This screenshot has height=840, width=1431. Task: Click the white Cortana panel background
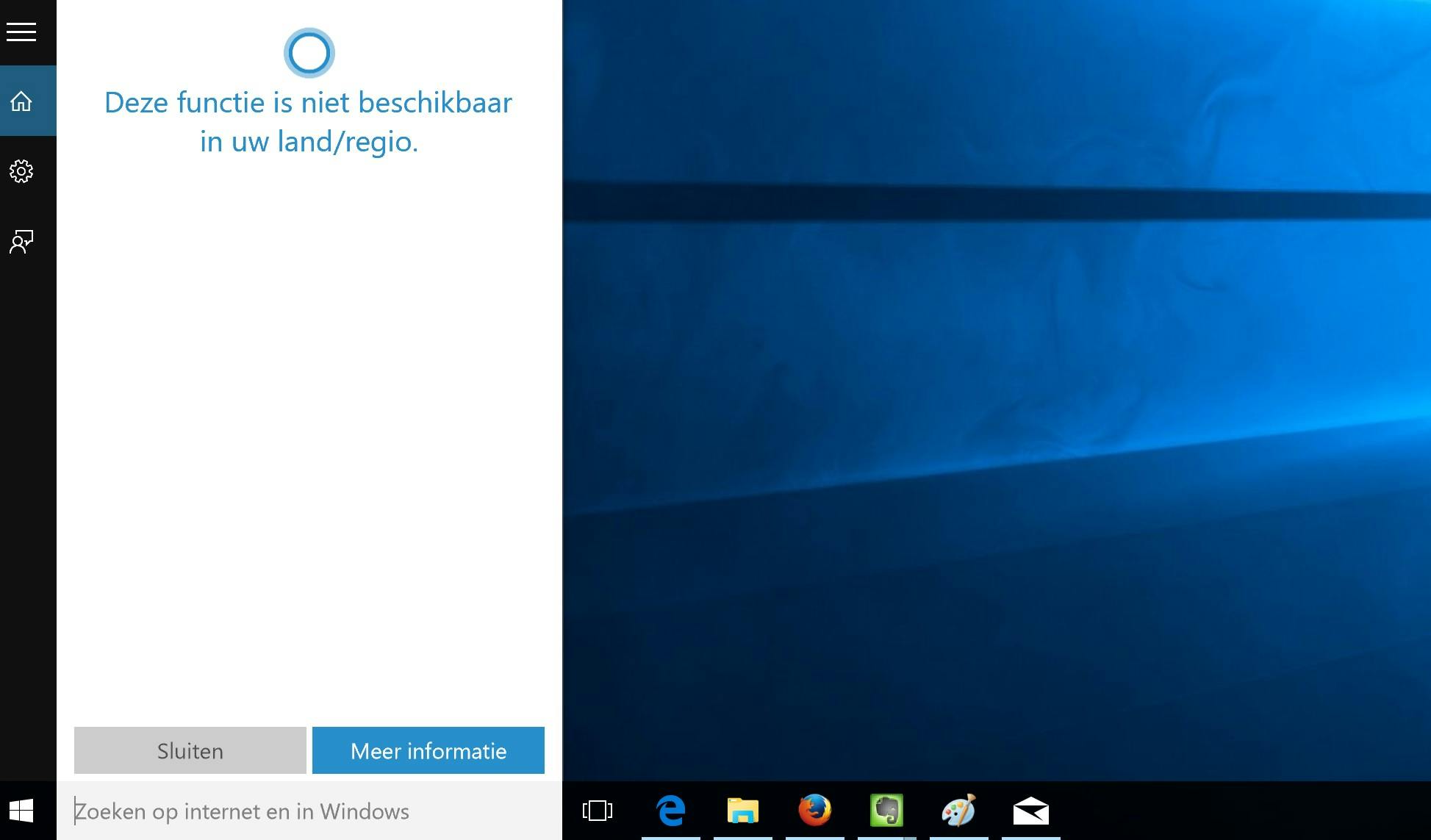click(x=309, y=441)
